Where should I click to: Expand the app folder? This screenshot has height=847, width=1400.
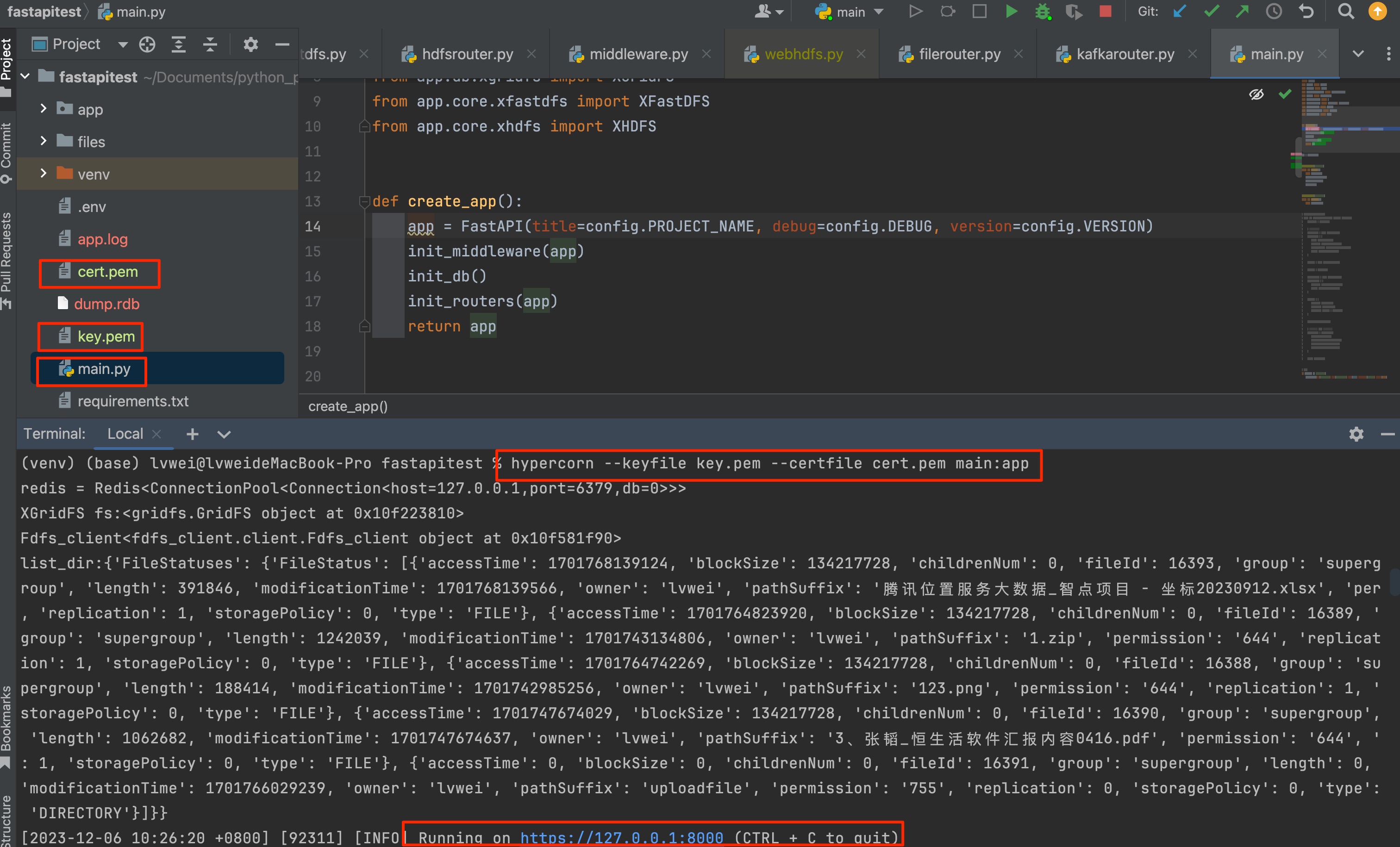coord(43,108)
